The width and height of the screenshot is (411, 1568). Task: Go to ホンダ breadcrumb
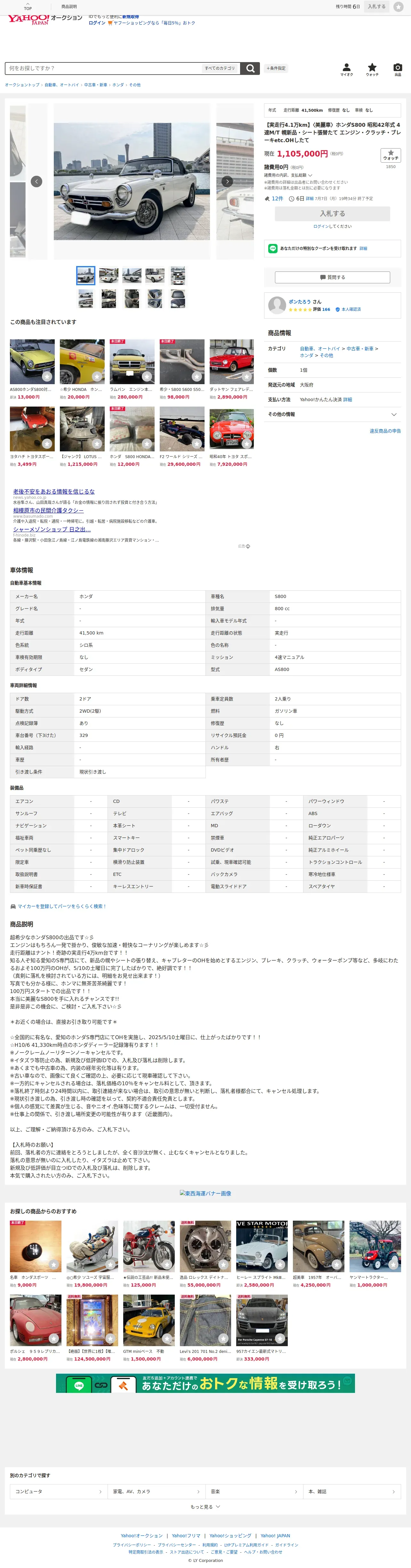[x=118, y=85]
